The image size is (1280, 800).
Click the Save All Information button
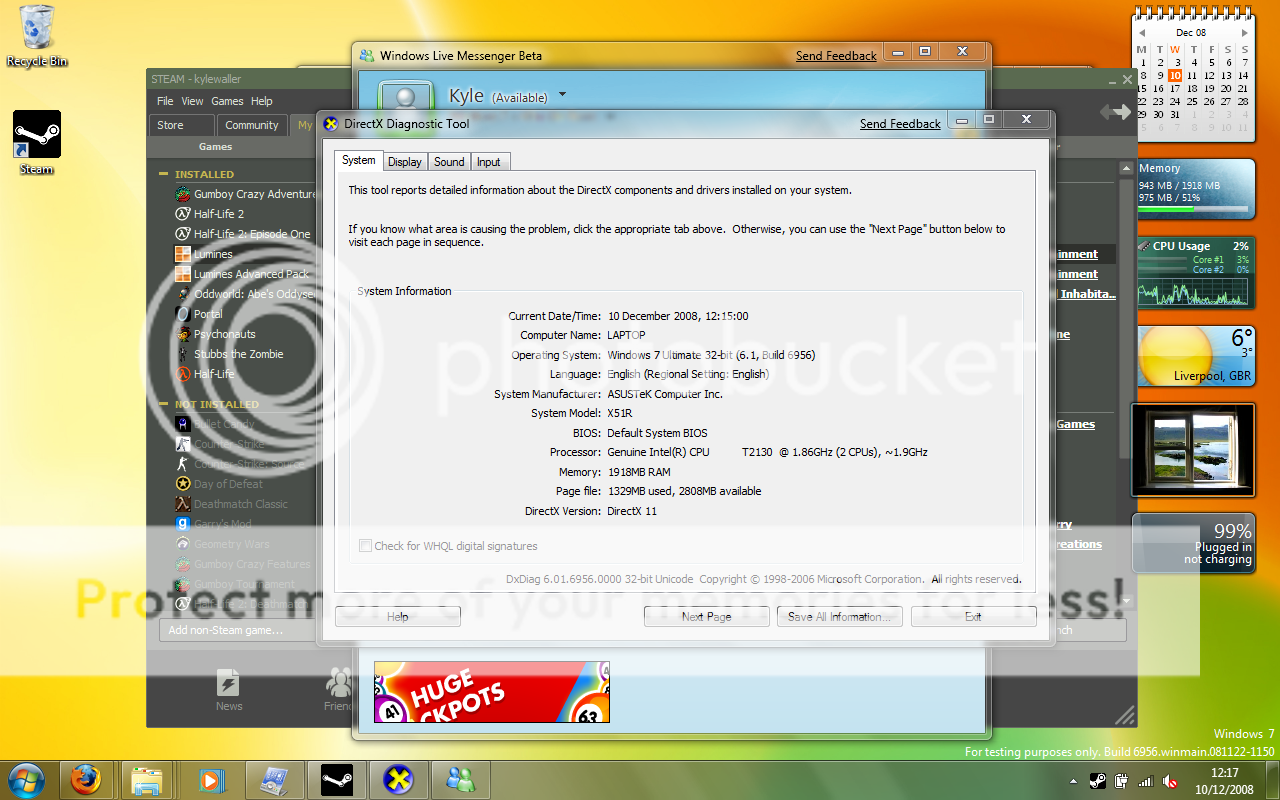(x=839, y=617)
